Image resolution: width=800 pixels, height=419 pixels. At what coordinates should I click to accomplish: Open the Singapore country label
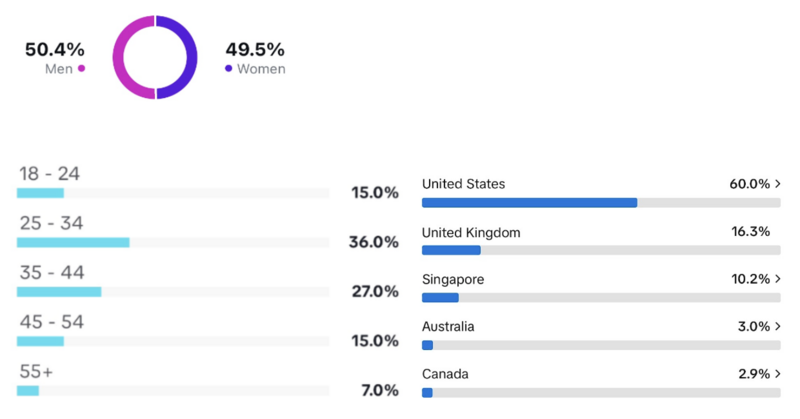[453, 279]
